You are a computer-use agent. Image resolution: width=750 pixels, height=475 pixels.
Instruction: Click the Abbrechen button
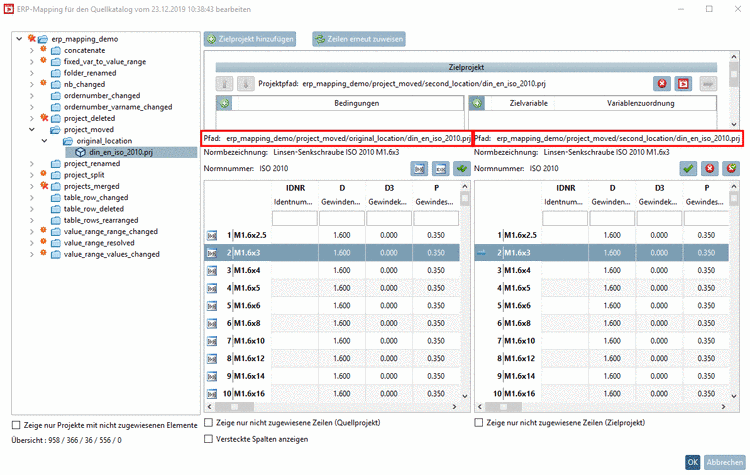(725, 462)
